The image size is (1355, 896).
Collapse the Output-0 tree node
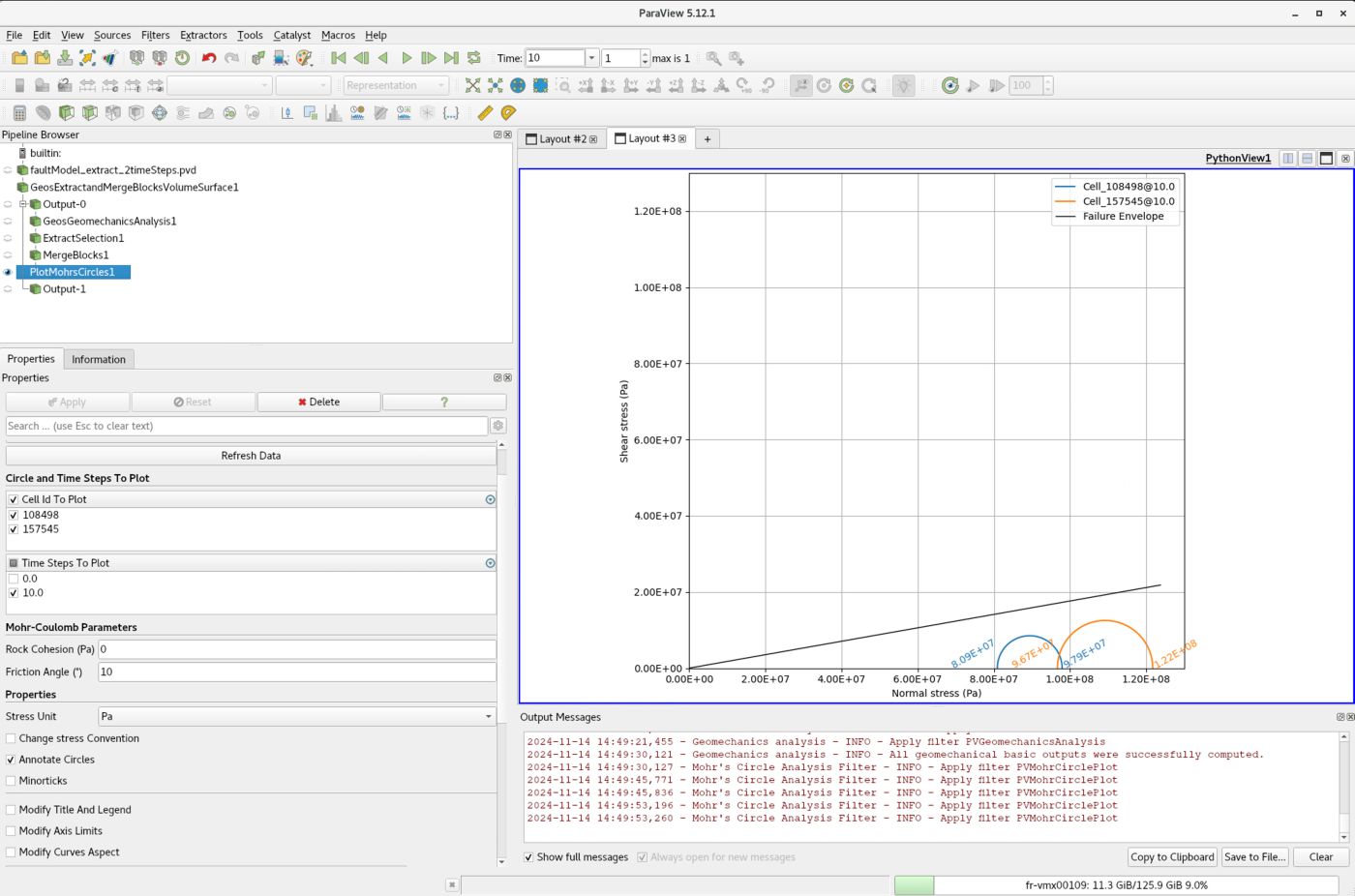(x=22, y=204)
